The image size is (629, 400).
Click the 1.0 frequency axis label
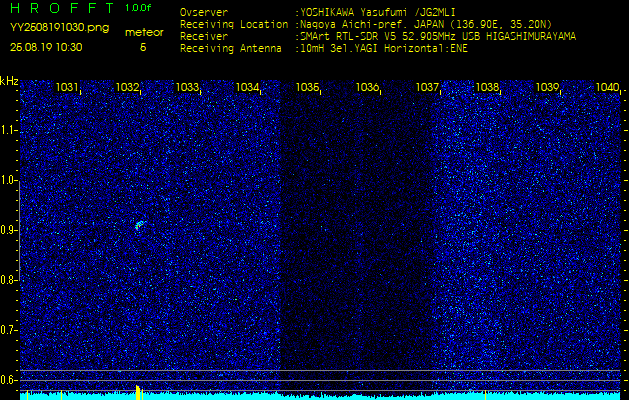pos(8,181)
